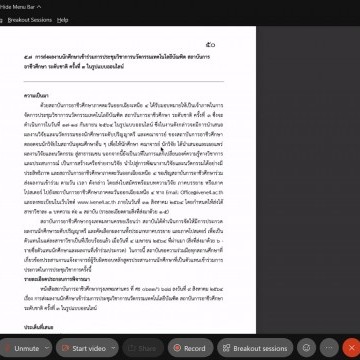Click the Share screen arrow icon
The image size is (360, 360).
click(132, 348)
